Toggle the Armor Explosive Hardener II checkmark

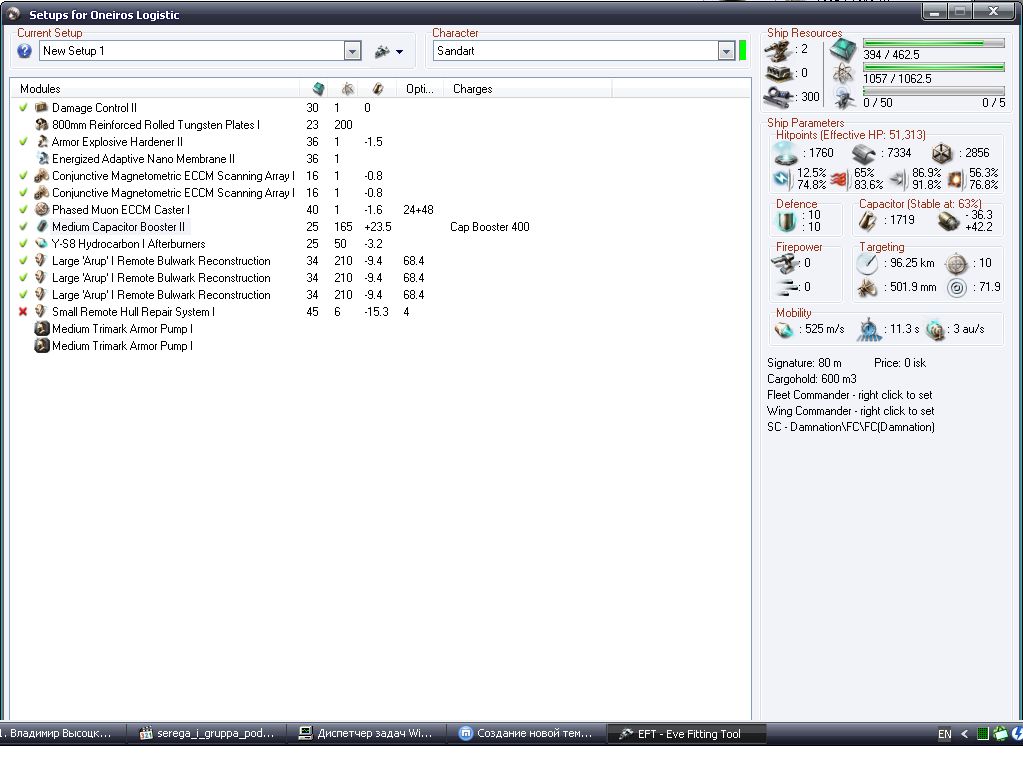tap(23, 142)
